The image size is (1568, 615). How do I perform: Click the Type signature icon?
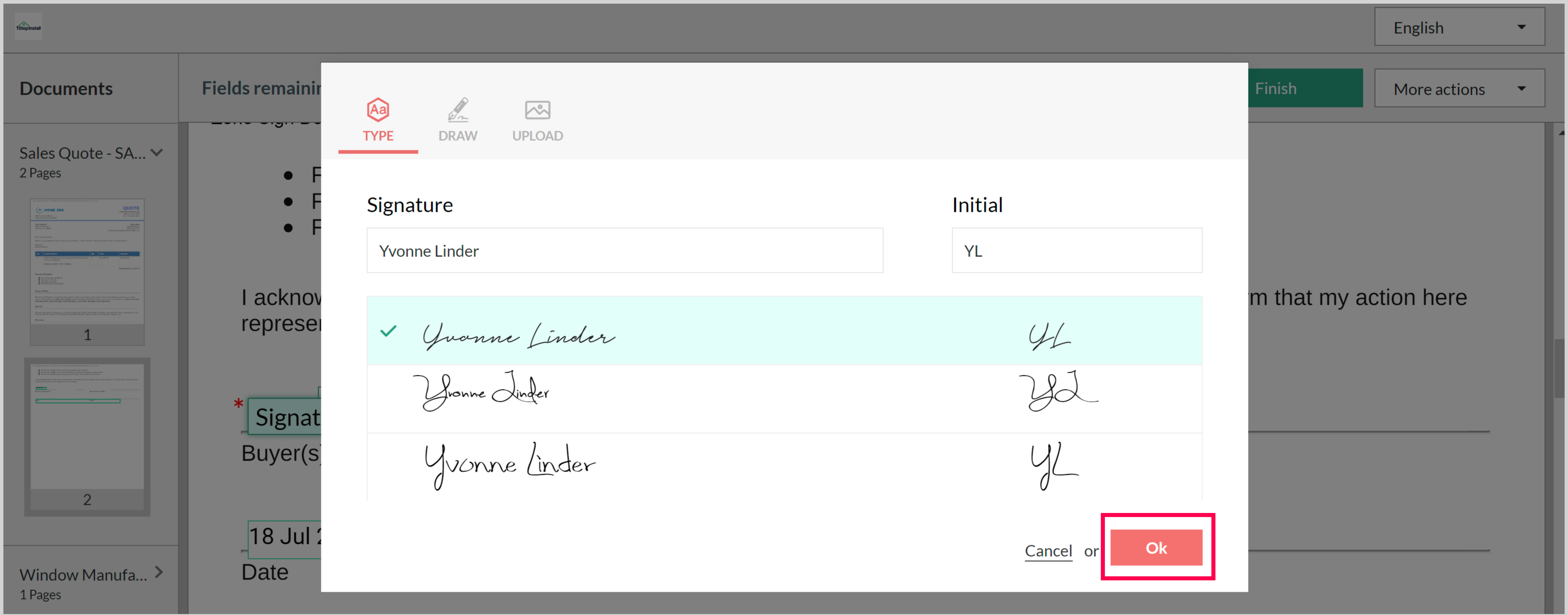click(377, 110)
